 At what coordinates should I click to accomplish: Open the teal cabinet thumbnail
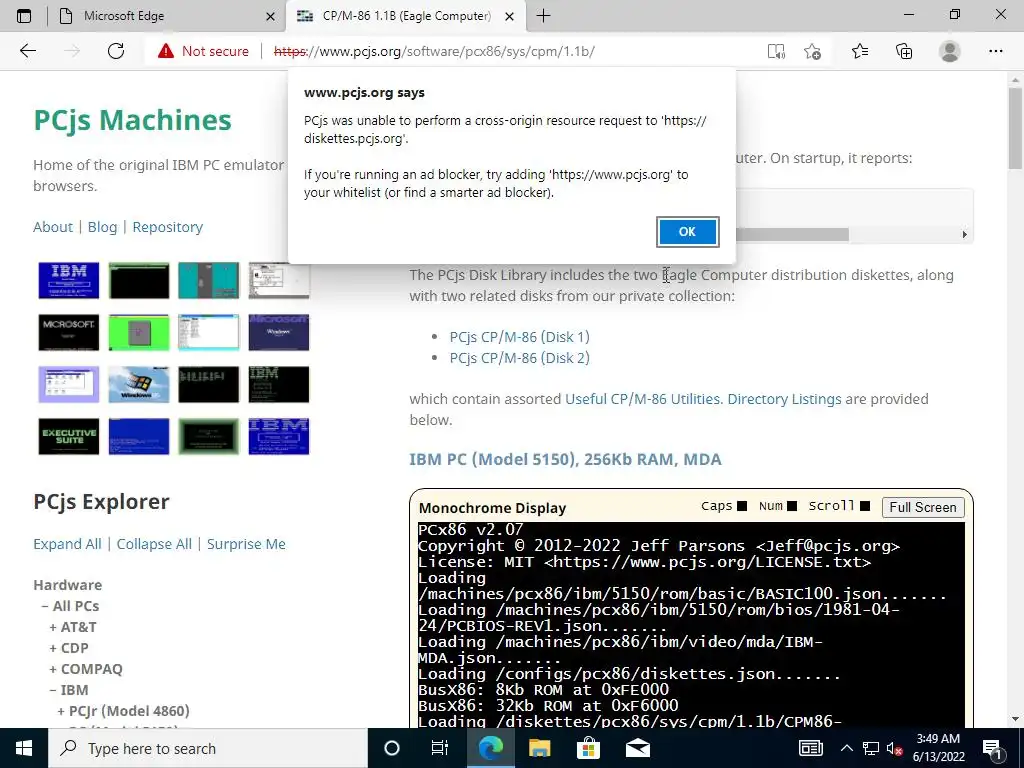[x=208, y=280]
